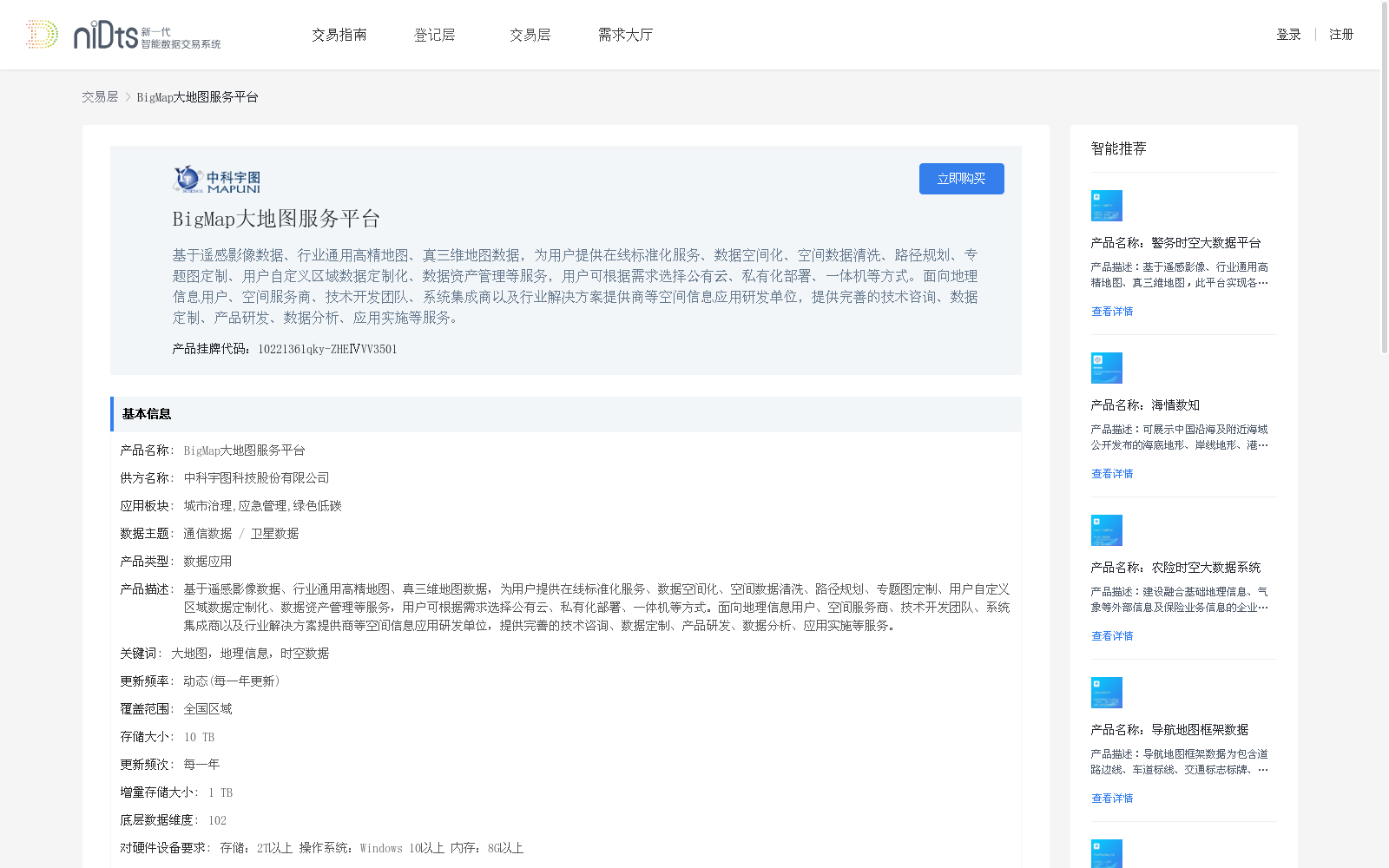Image resolution: width=1389 pixels, height=868 pixels.
Task: Open the 需求大厅 navigation item
Action: click(x=625, y=35)
